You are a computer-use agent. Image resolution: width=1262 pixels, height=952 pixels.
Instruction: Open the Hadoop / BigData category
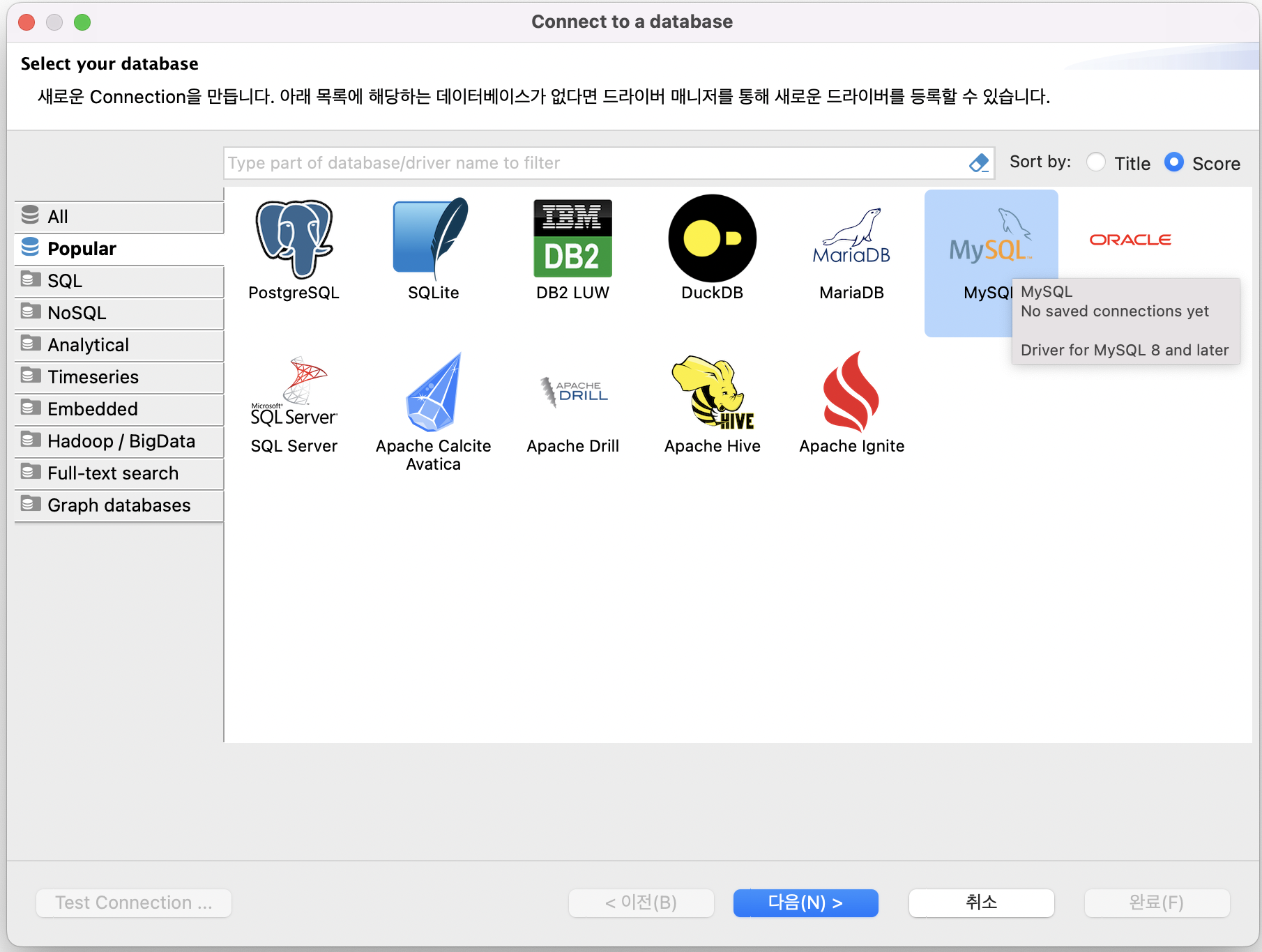tap(119, 441)
